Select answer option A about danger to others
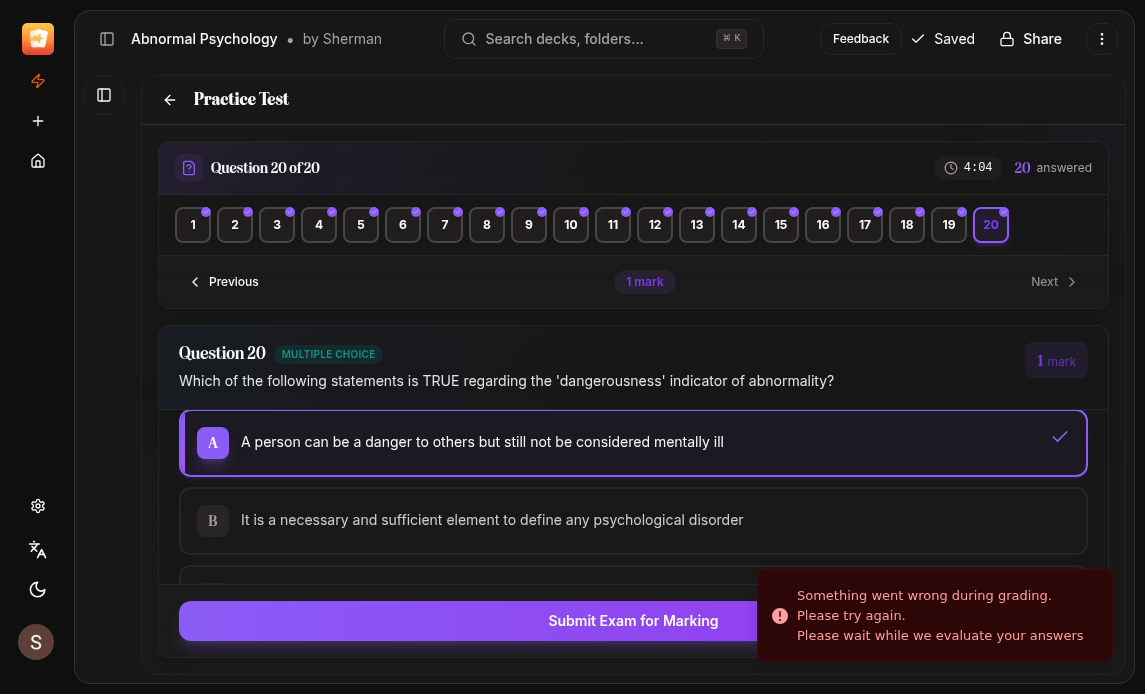 pyautogui.click(x=632, y=443)
